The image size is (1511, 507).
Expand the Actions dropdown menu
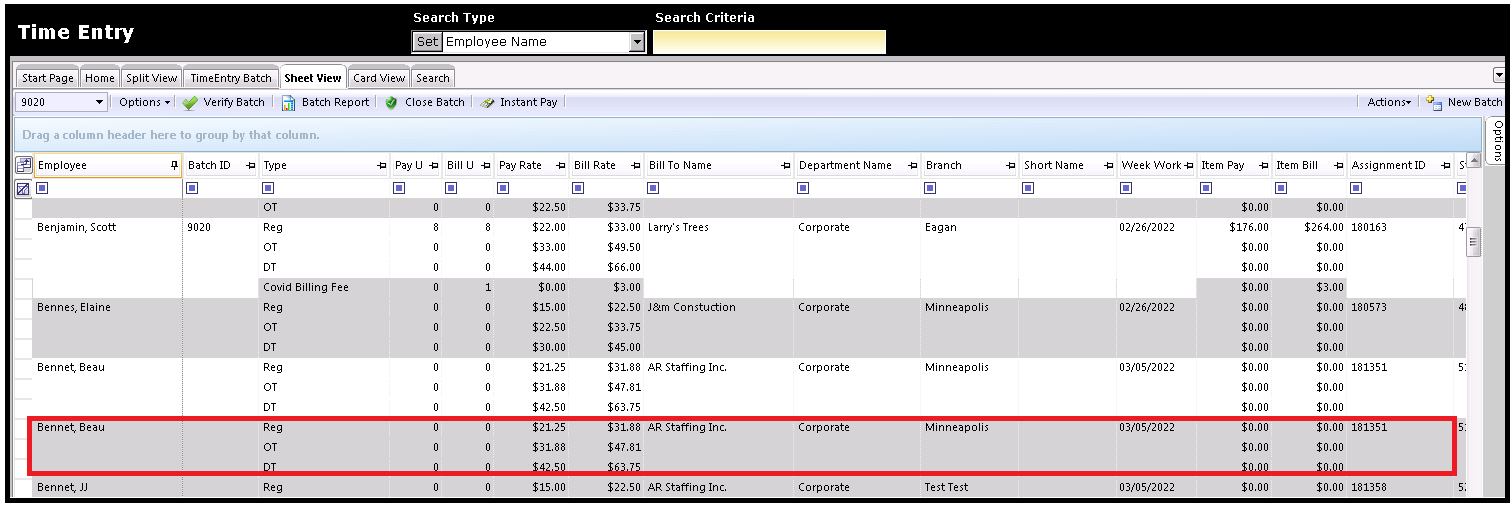1389,102
